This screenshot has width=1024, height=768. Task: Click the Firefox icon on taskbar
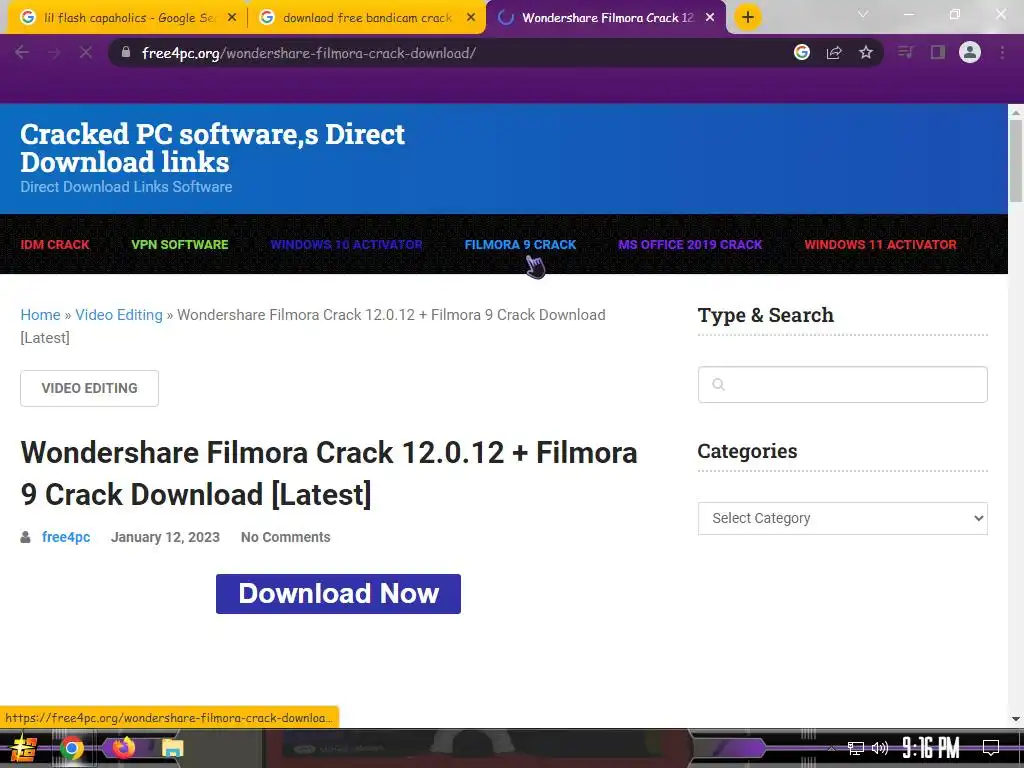click(x=123, y=748)
